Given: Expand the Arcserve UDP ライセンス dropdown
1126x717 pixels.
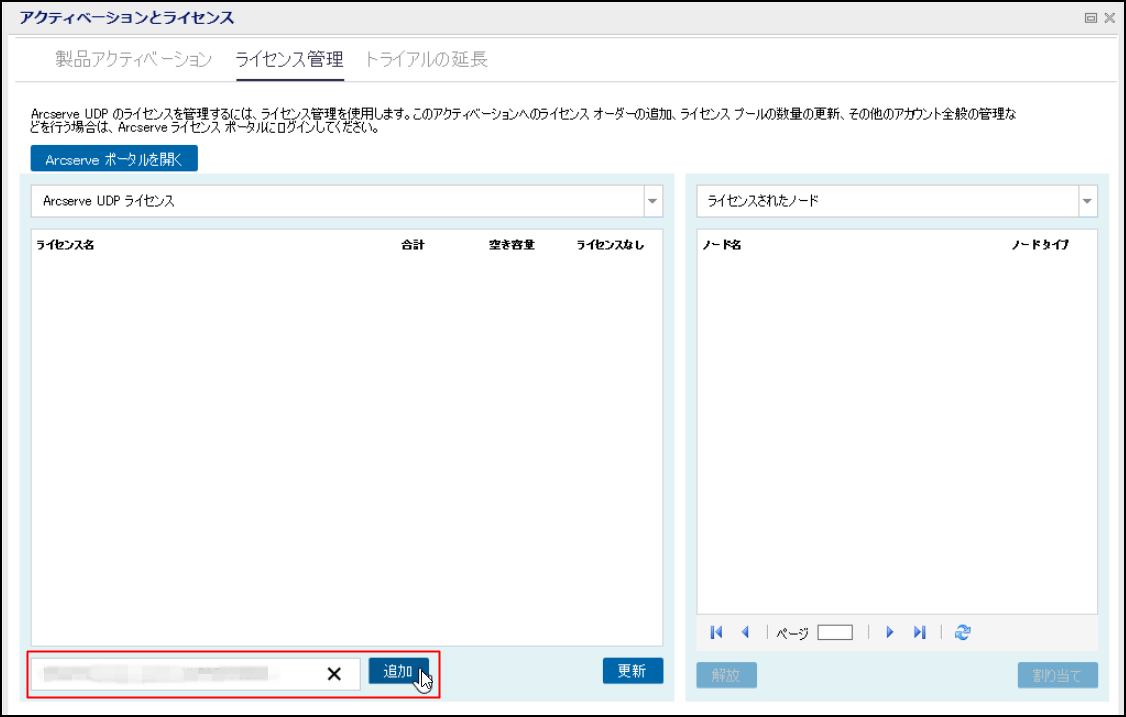Looking at the screenshot, I should [652, 201].
